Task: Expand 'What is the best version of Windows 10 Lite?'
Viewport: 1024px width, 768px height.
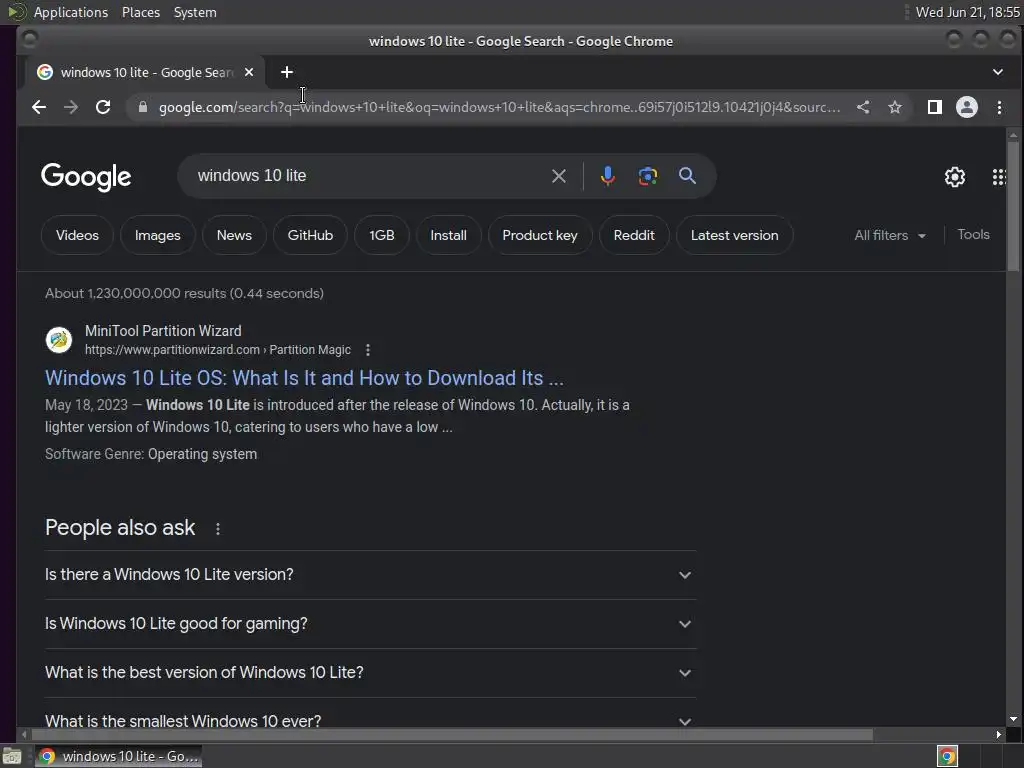Action: 370,673
